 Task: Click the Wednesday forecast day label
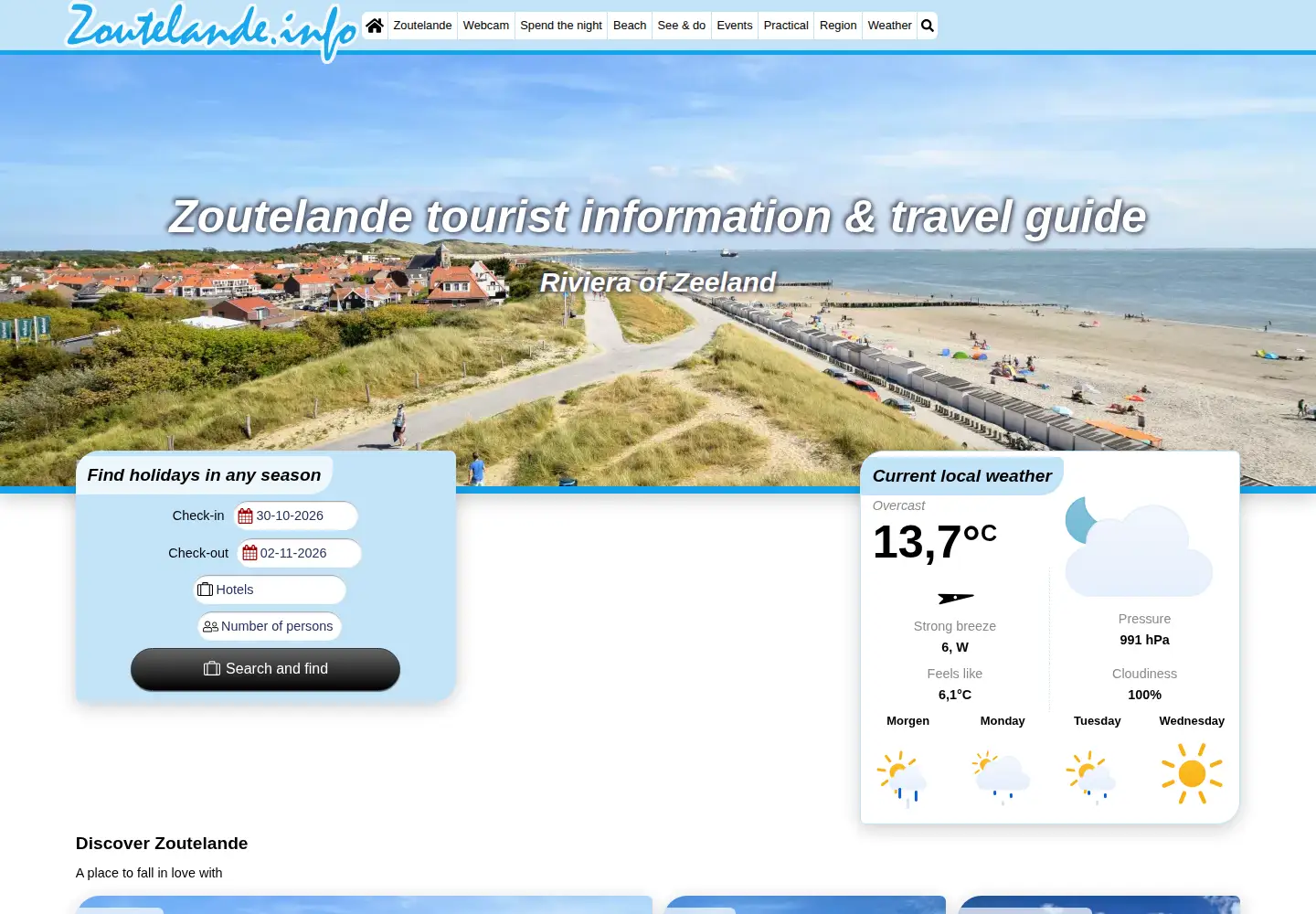pyautogui.click(x=1192, y=721)
